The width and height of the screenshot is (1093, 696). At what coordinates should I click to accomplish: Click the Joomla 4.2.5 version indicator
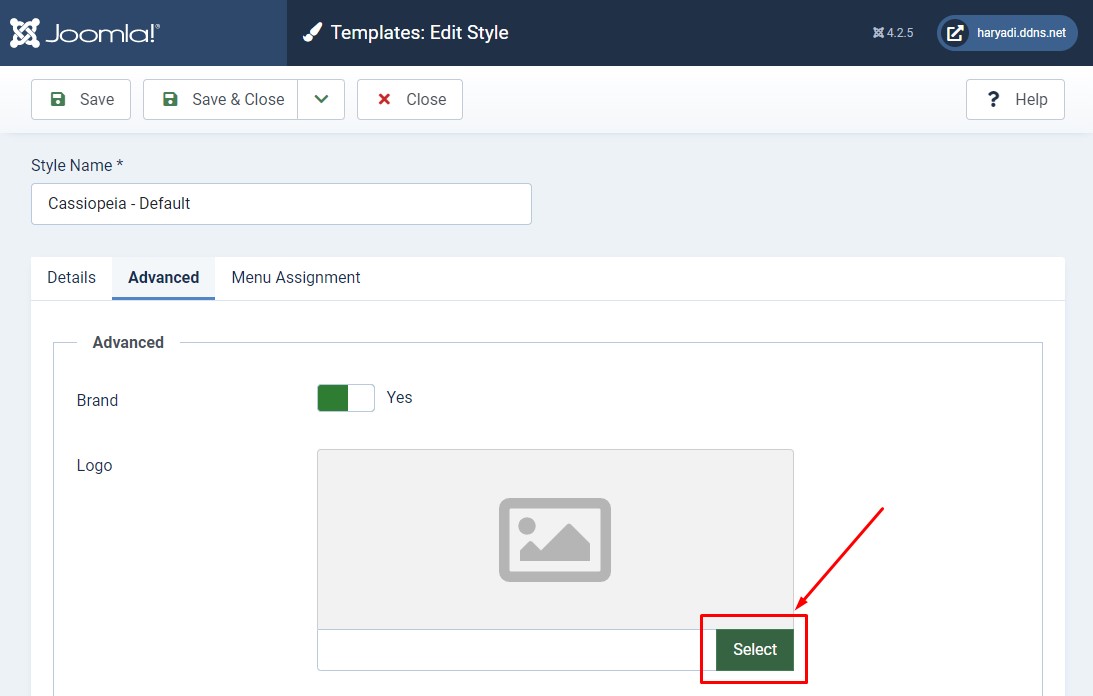click(x=893, y=33)
